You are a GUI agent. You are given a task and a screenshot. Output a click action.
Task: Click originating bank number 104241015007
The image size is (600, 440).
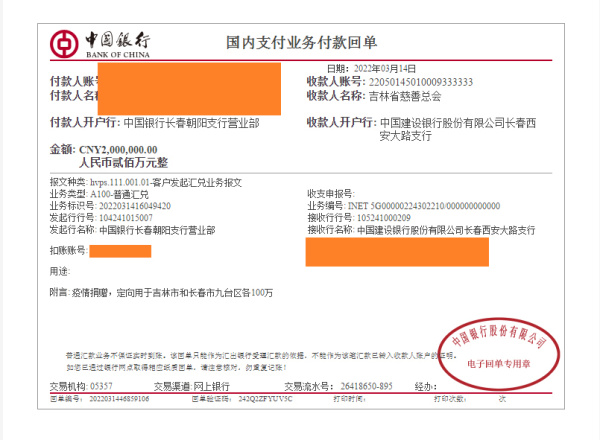tap(126, 218)
